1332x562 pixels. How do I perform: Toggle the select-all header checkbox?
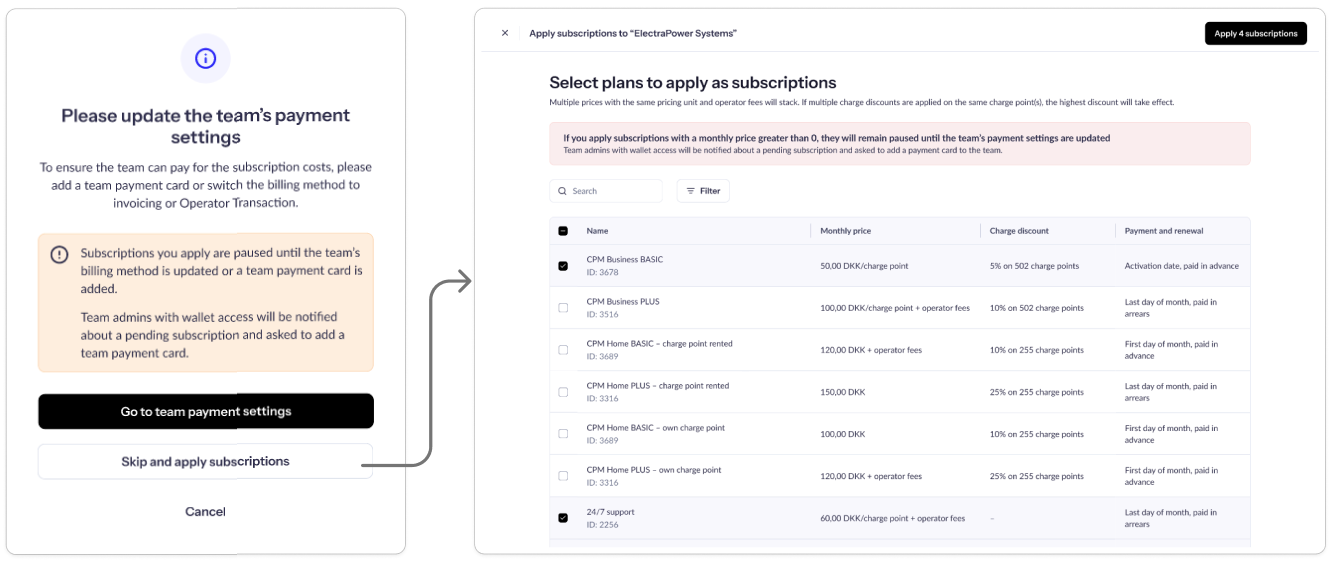tap(563, 231)
